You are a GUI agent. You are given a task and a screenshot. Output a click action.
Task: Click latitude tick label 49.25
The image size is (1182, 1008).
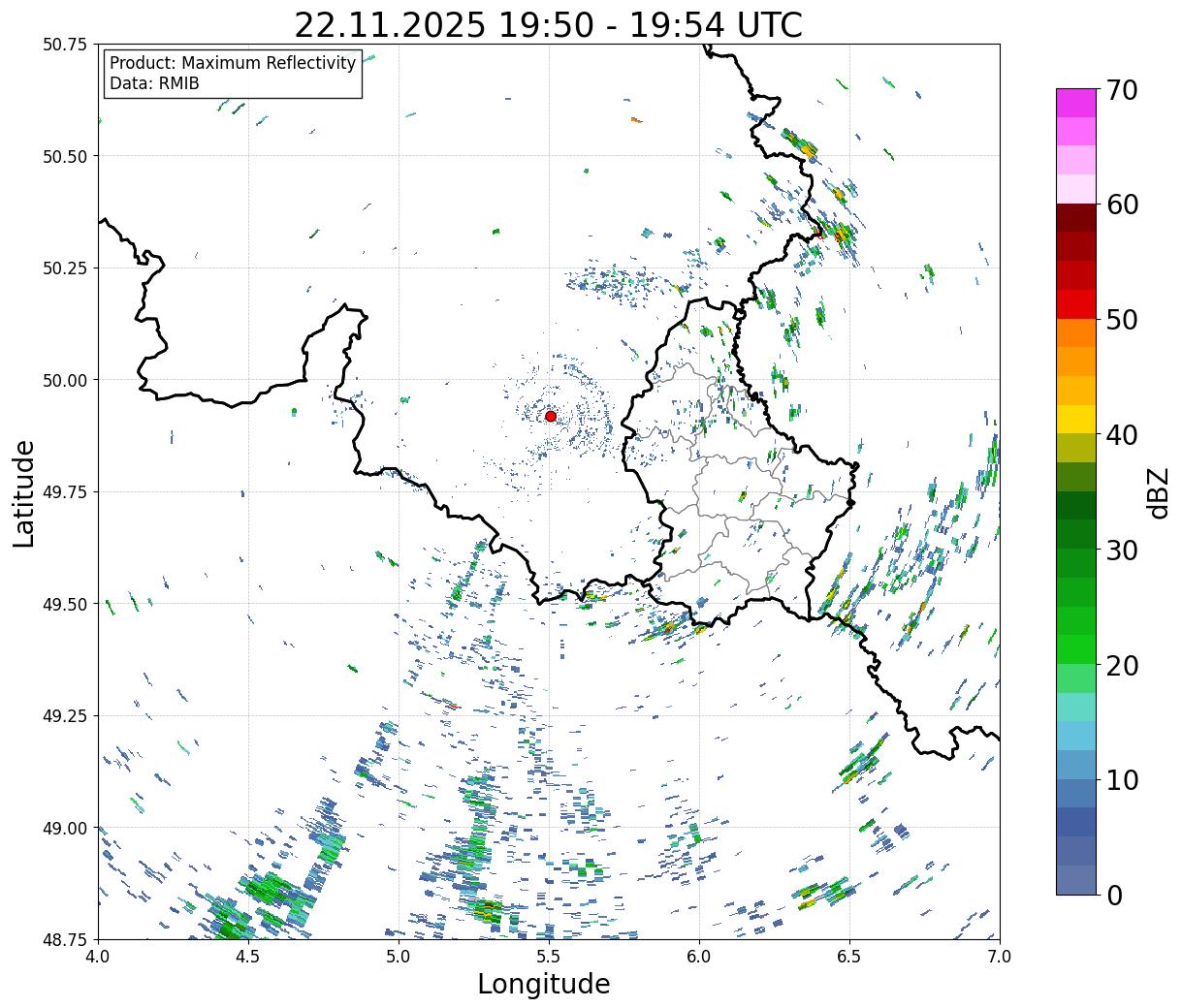(x=65, y=716)
